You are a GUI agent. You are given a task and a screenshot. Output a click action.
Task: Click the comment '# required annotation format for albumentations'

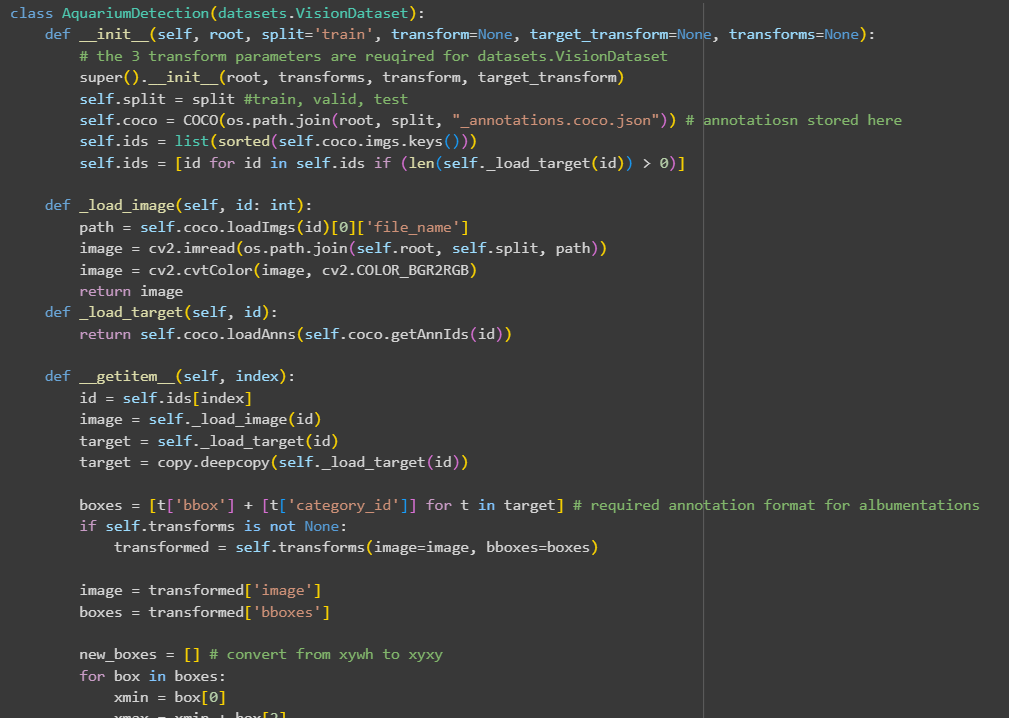point(776,505)
